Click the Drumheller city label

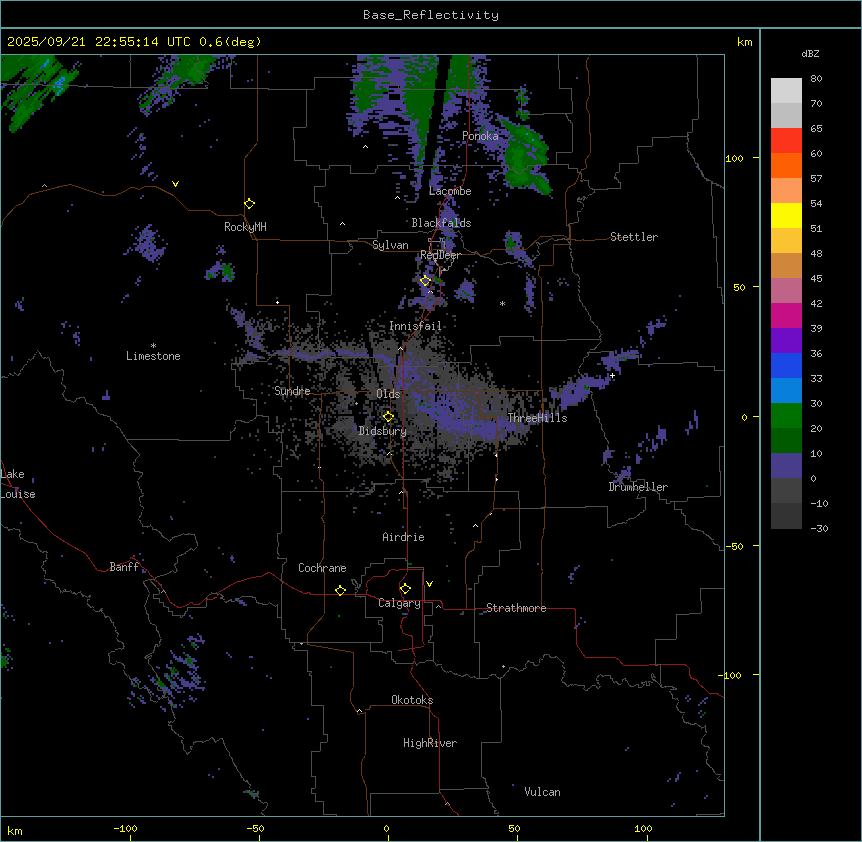(x=638, y=487)
